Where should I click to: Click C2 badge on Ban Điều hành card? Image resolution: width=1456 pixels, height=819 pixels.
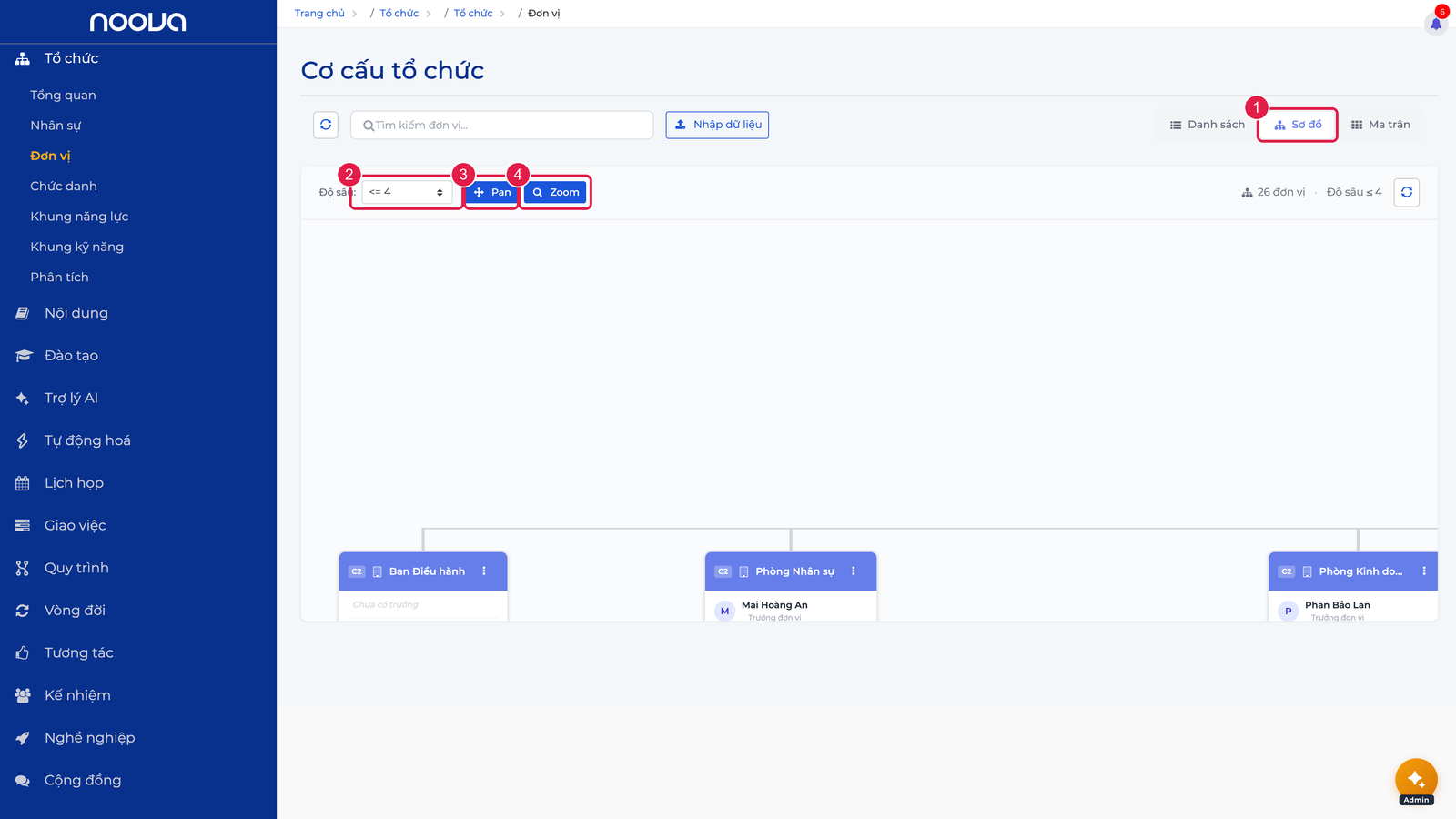[357, 571]
